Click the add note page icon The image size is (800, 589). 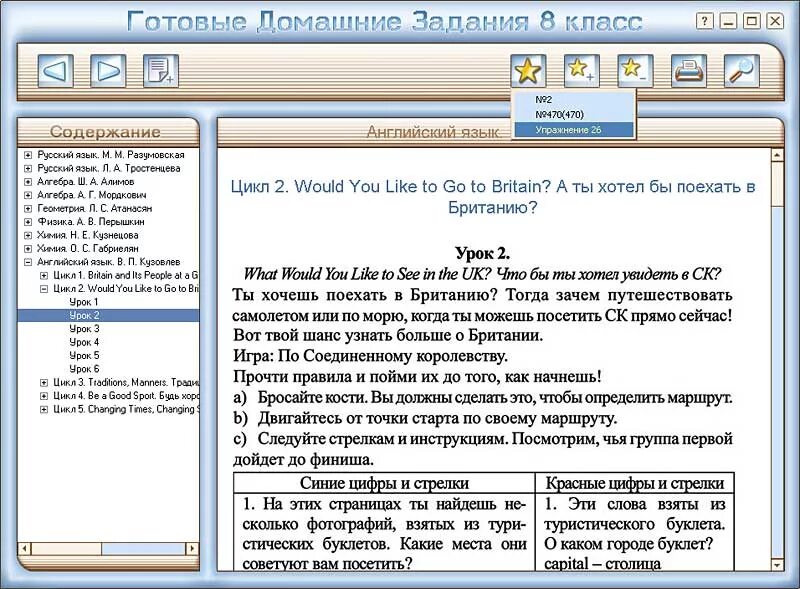click(161, 70)
